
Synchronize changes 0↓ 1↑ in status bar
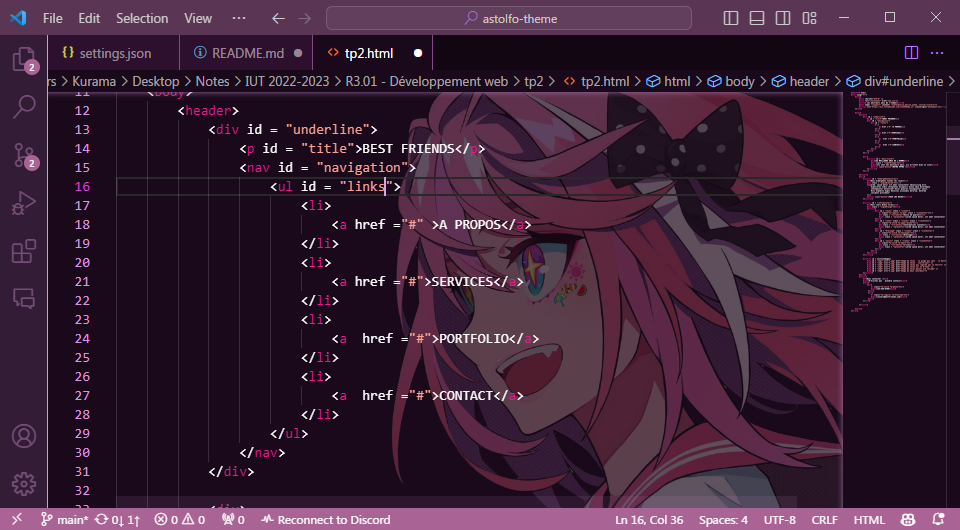118,520
